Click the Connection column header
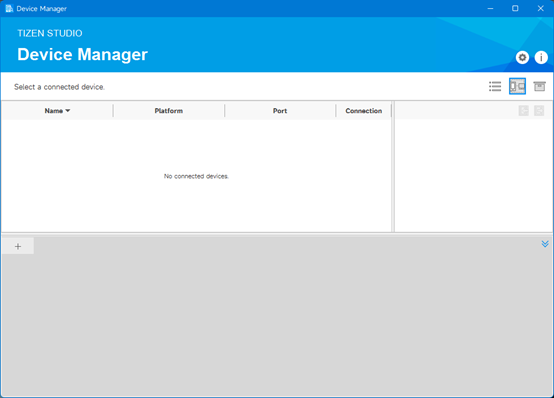The width and height of the screenshot is (554, 398). pos(364,111)
